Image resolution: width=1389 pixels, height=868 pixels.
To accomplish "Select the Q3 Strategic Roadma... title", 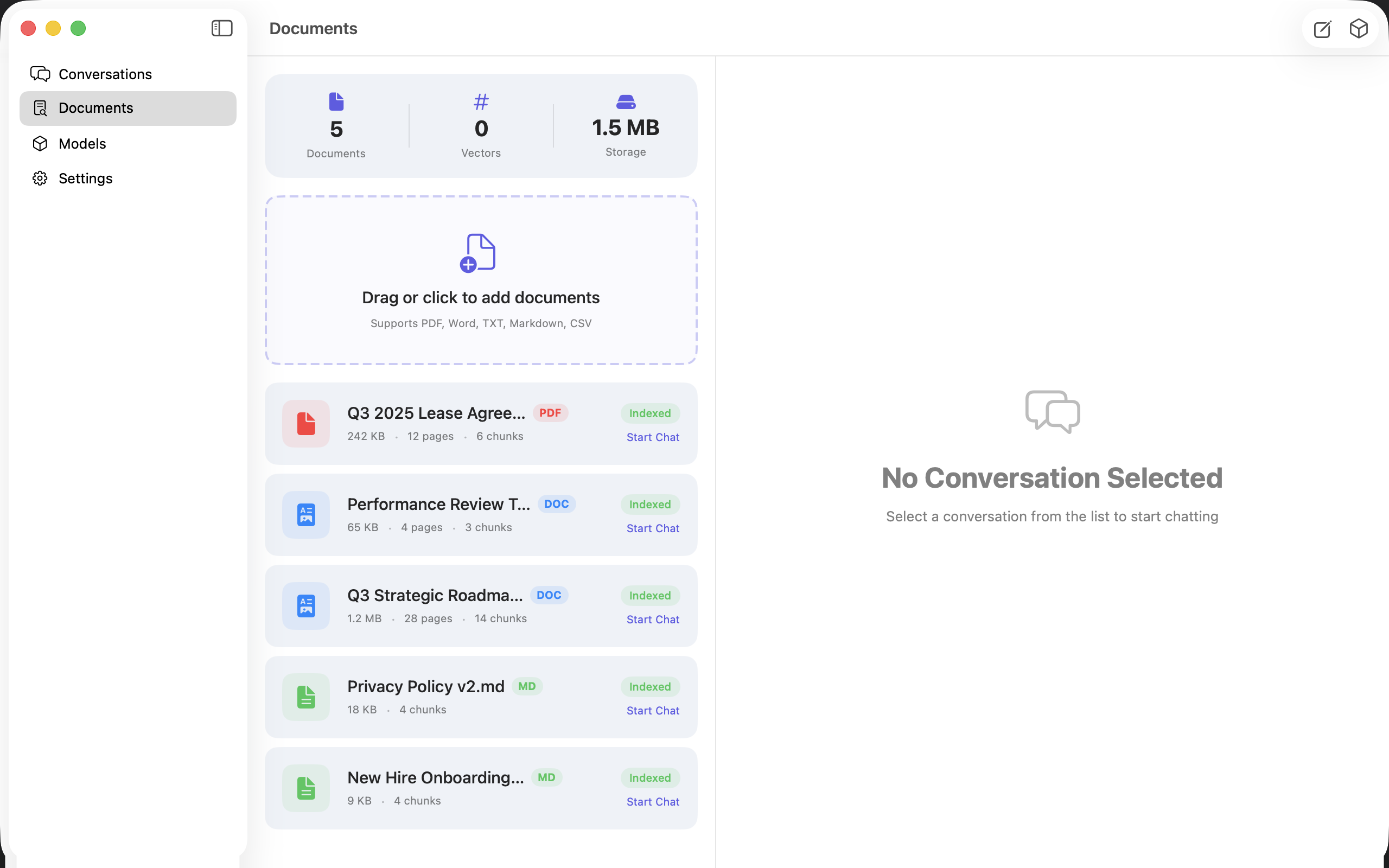I will coord(435,595).
